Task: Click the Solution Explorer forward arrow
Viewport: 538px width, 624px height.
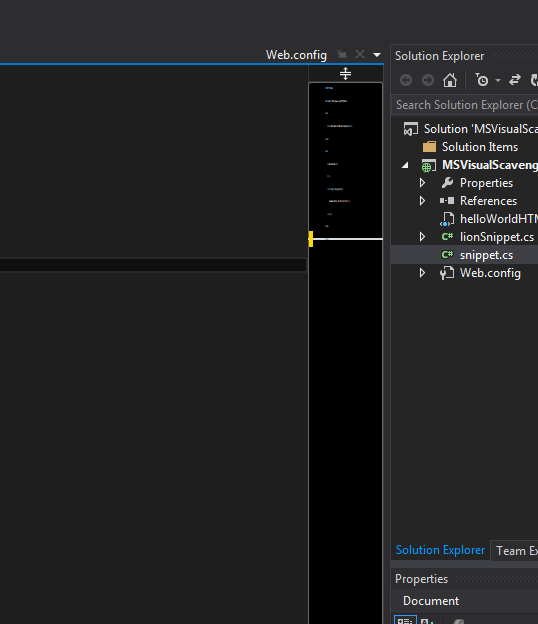Action: (428, 80)
